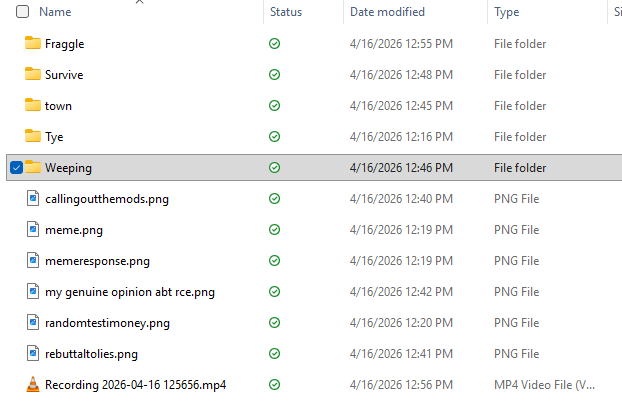
Task: Click the rebuttaltolies.png file icon
Action: pos(33,353)
